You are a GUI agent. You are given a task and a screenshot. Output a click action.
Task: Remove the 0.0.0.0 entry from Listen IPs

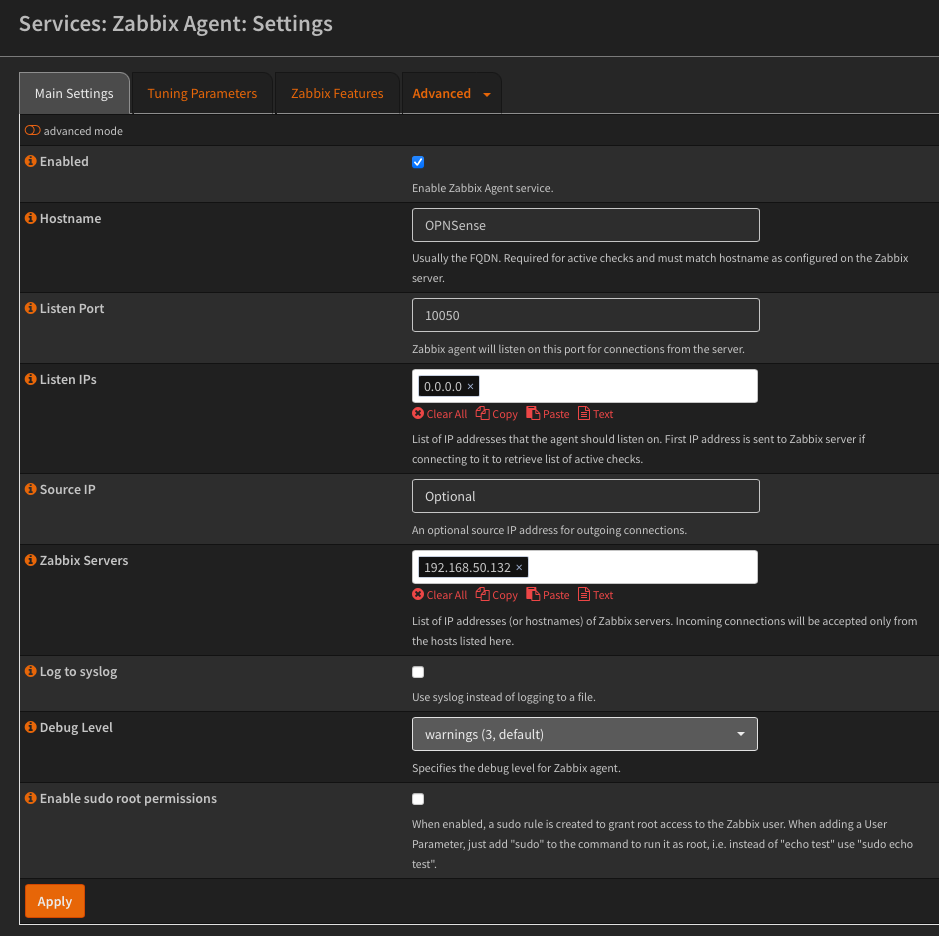click(471, 386)
